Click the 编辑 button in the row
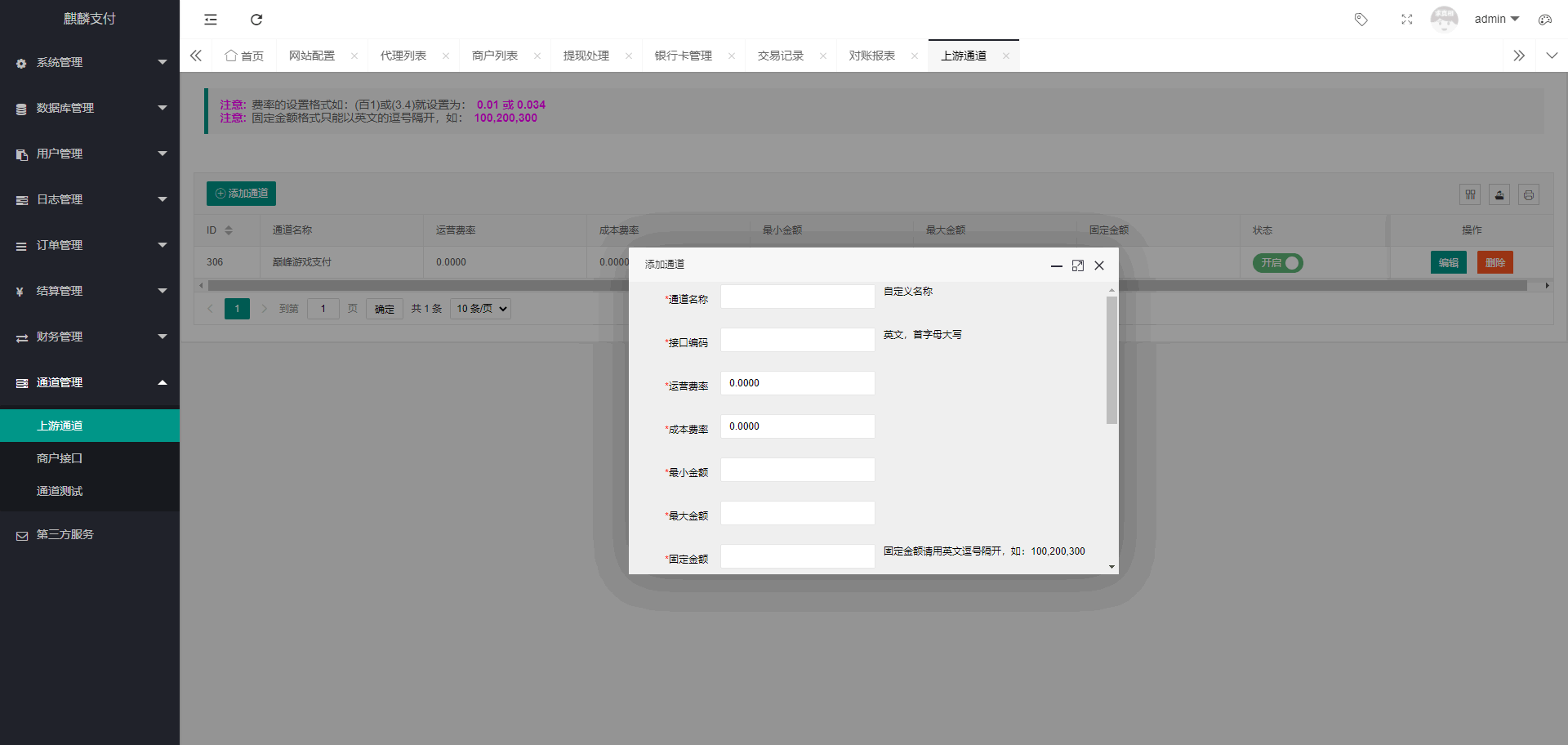 pyautogui.click(x=1448, y=262)
